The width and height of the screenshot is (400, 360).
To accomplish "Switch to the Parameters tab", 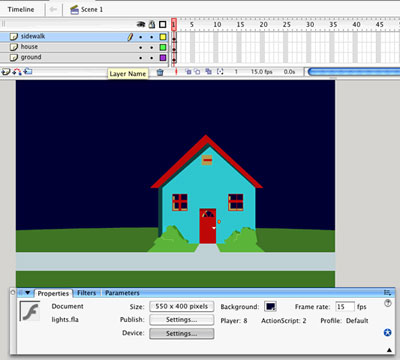I will coord(122,293).
